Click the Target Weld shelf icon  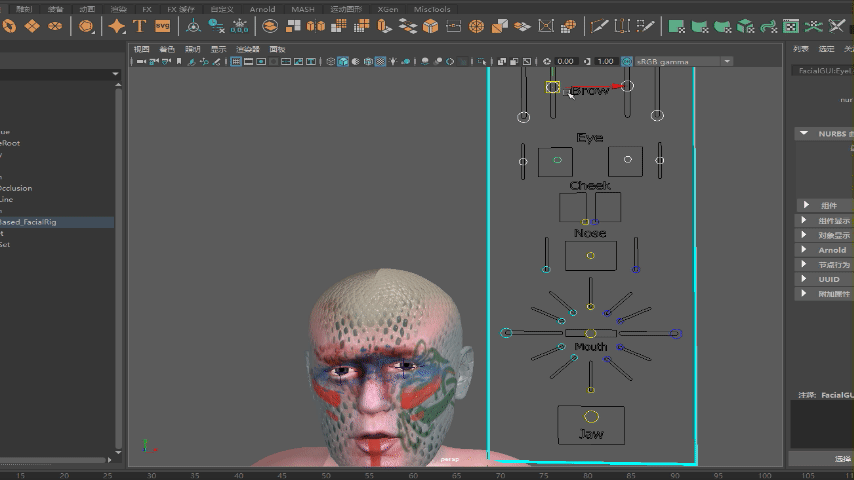(621, 26)
